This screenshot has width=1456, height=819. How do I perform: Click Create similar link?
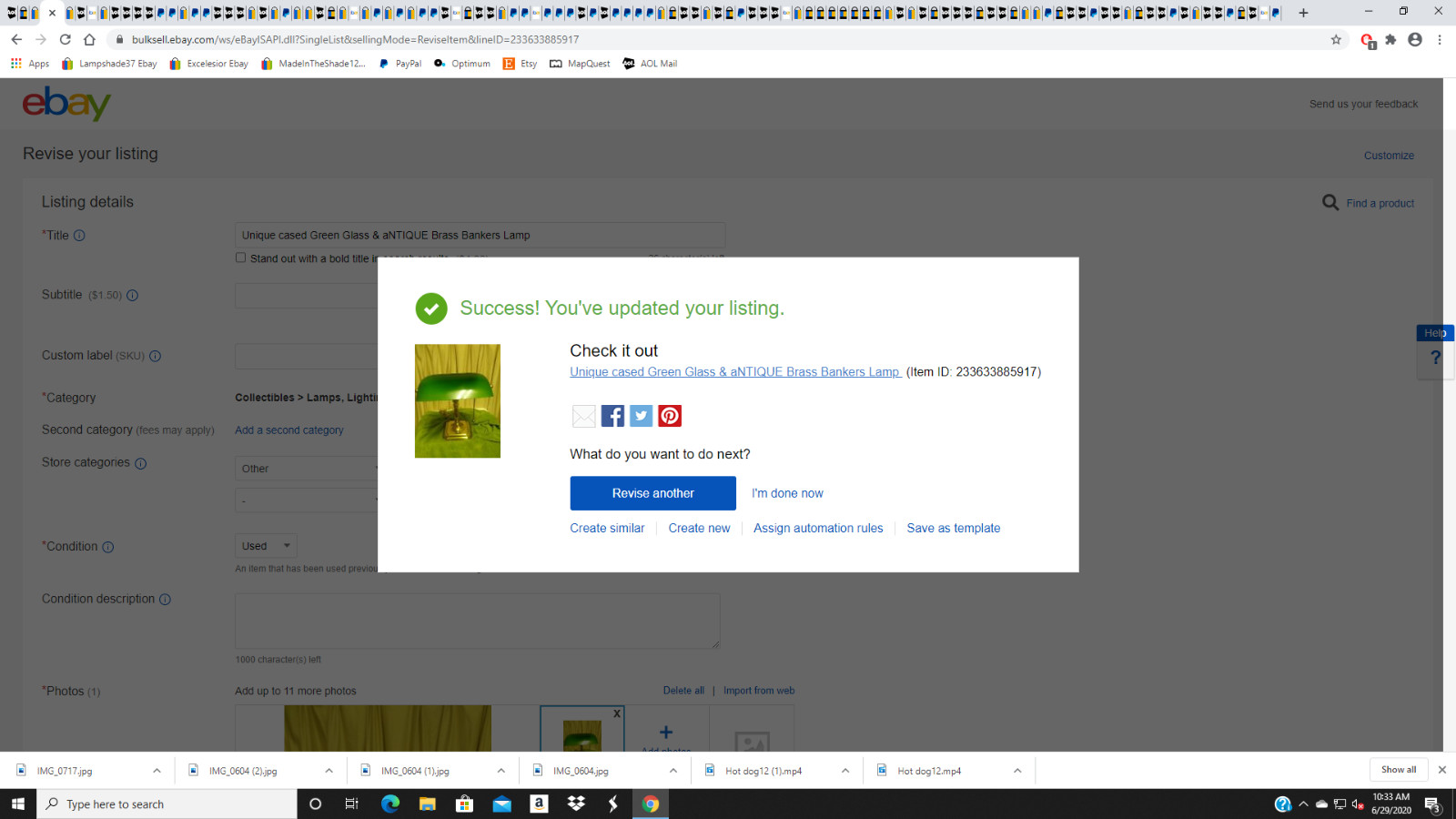pos(607,528)
